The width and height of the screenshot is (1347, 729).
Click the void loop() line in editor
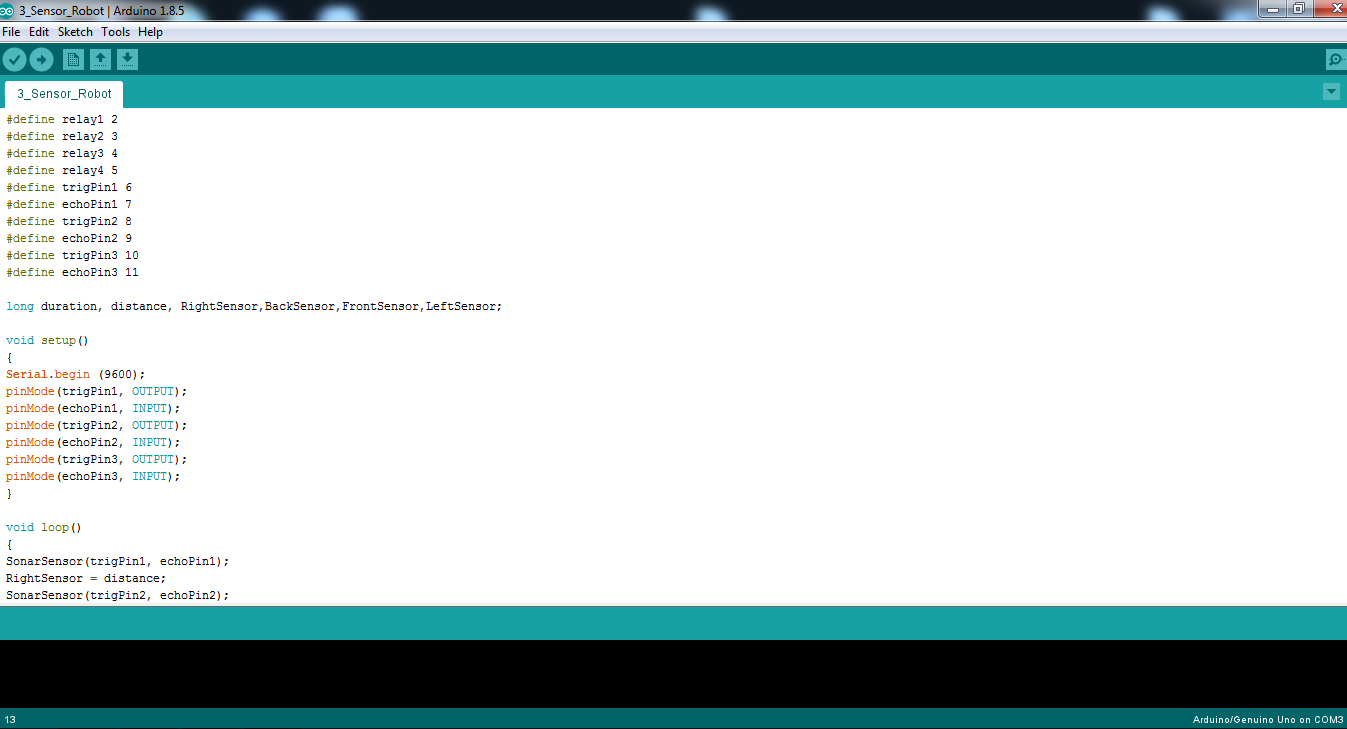tap(43, 527)
